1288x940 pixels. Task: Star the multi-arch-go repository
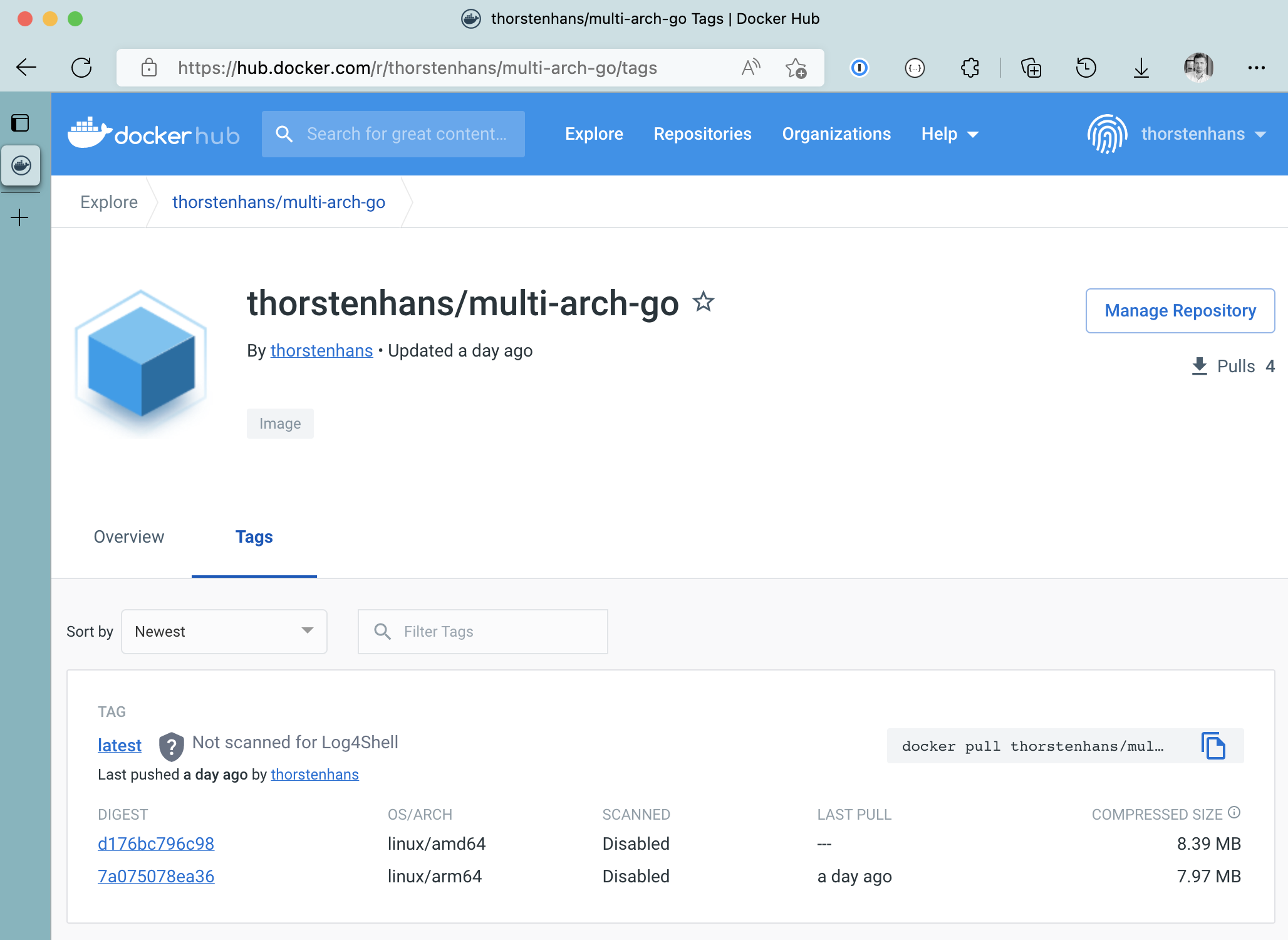pyautogui.click(x=704, y=302)
